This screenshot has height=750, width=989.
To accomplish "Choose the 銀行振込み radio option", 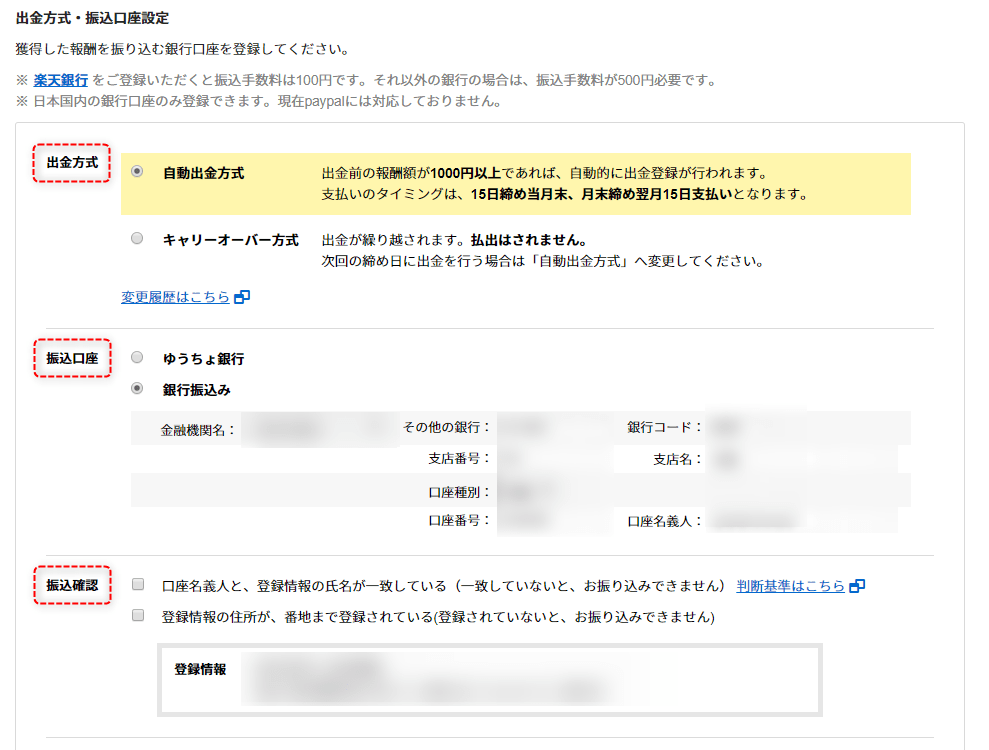I will (x=138, y=388).
